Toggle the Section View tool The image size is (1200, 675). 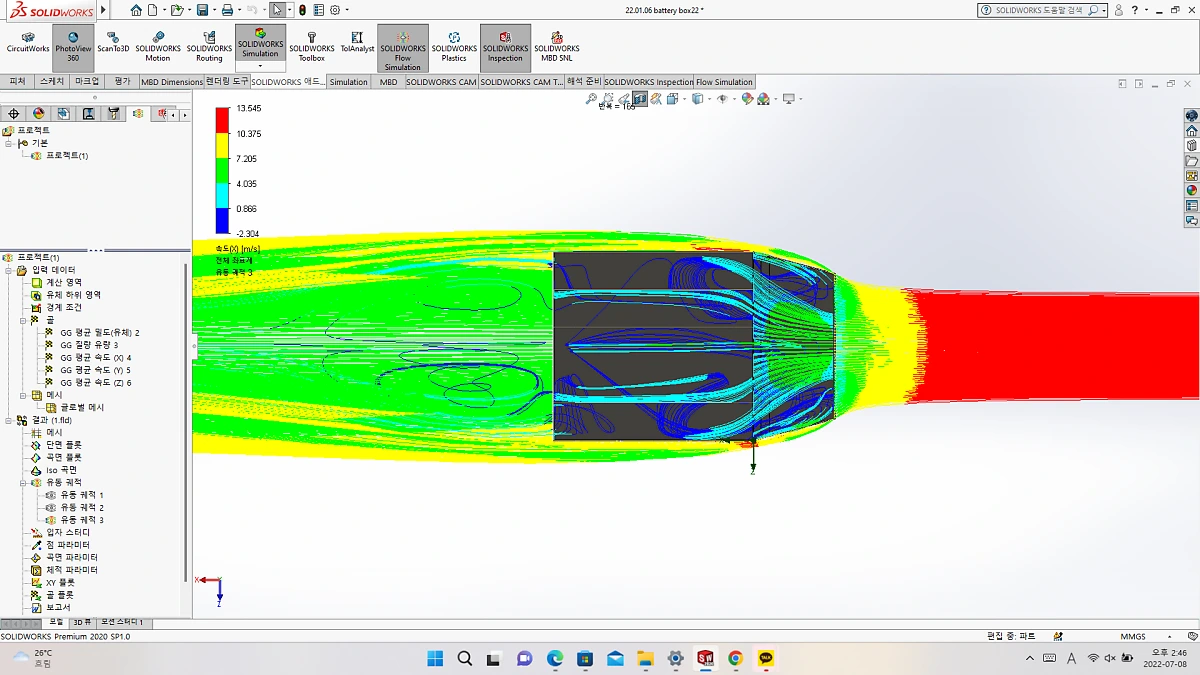(x=640, y=99)
